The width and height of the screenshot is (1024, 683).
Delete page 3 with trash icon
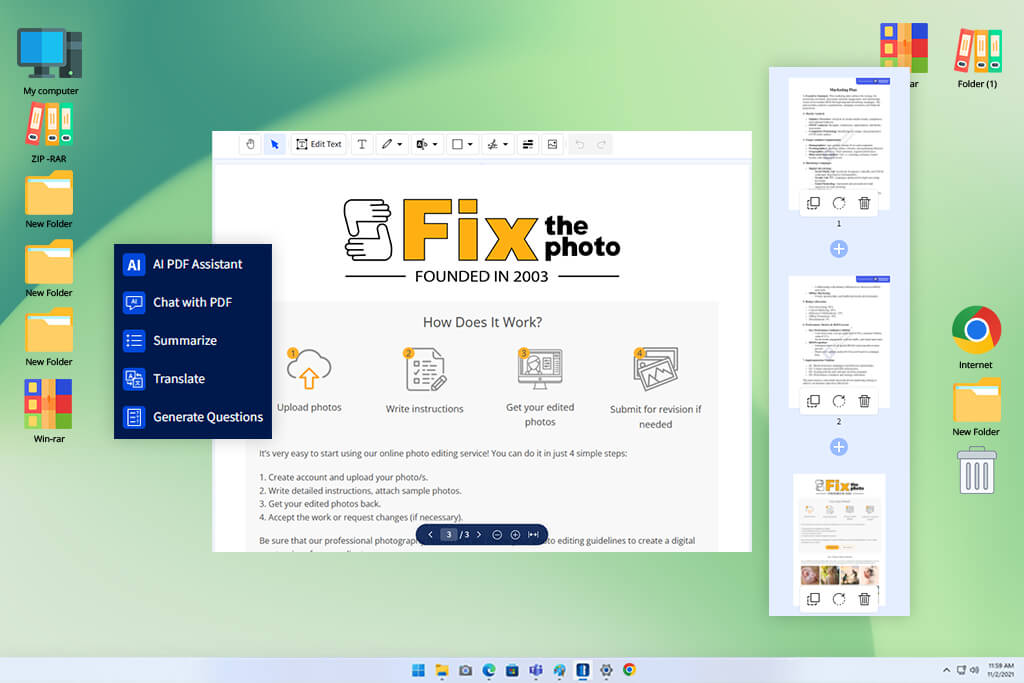pos(864,599)
